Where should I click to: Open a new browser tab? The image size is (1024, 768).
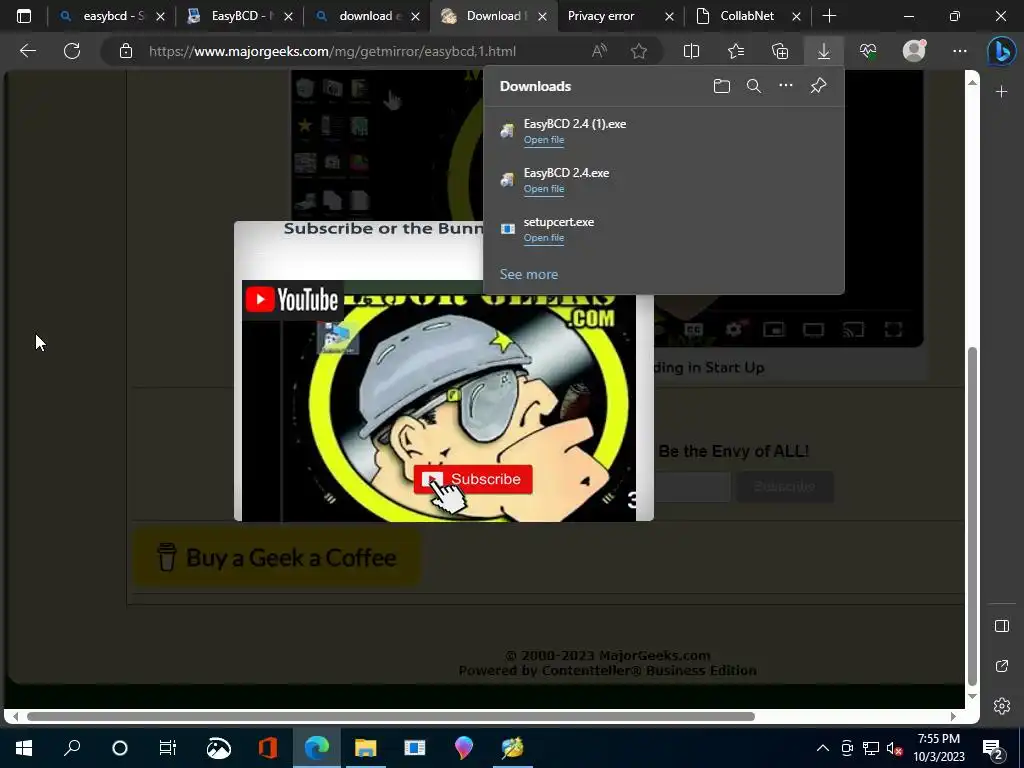[829, 16]
